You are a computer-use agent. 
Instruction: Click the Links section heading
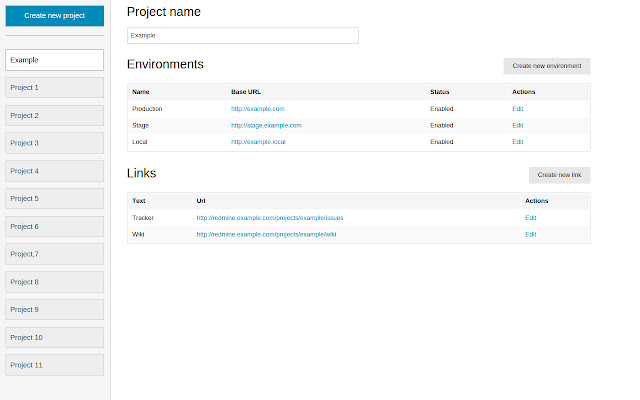tap(142, 173)
